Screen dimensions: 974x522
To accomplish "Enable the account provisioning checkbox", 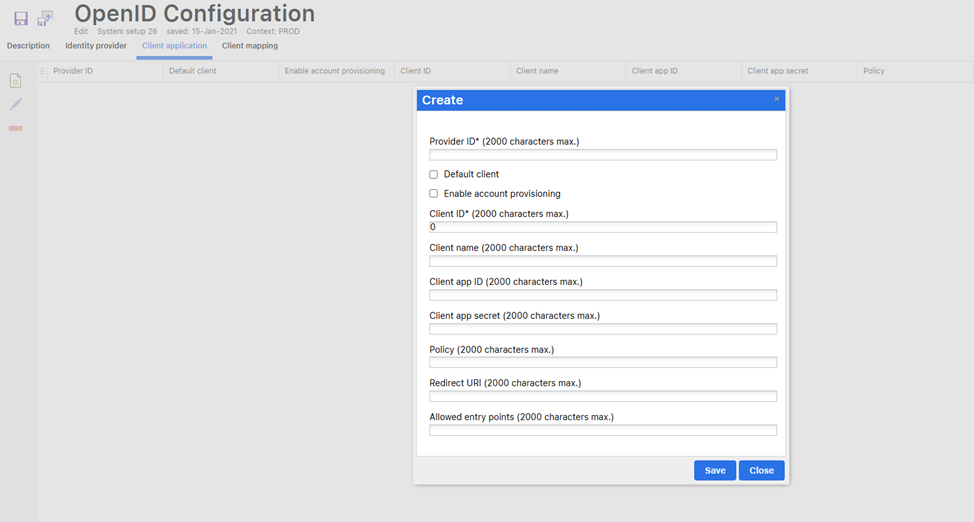I will coord(434,194).
